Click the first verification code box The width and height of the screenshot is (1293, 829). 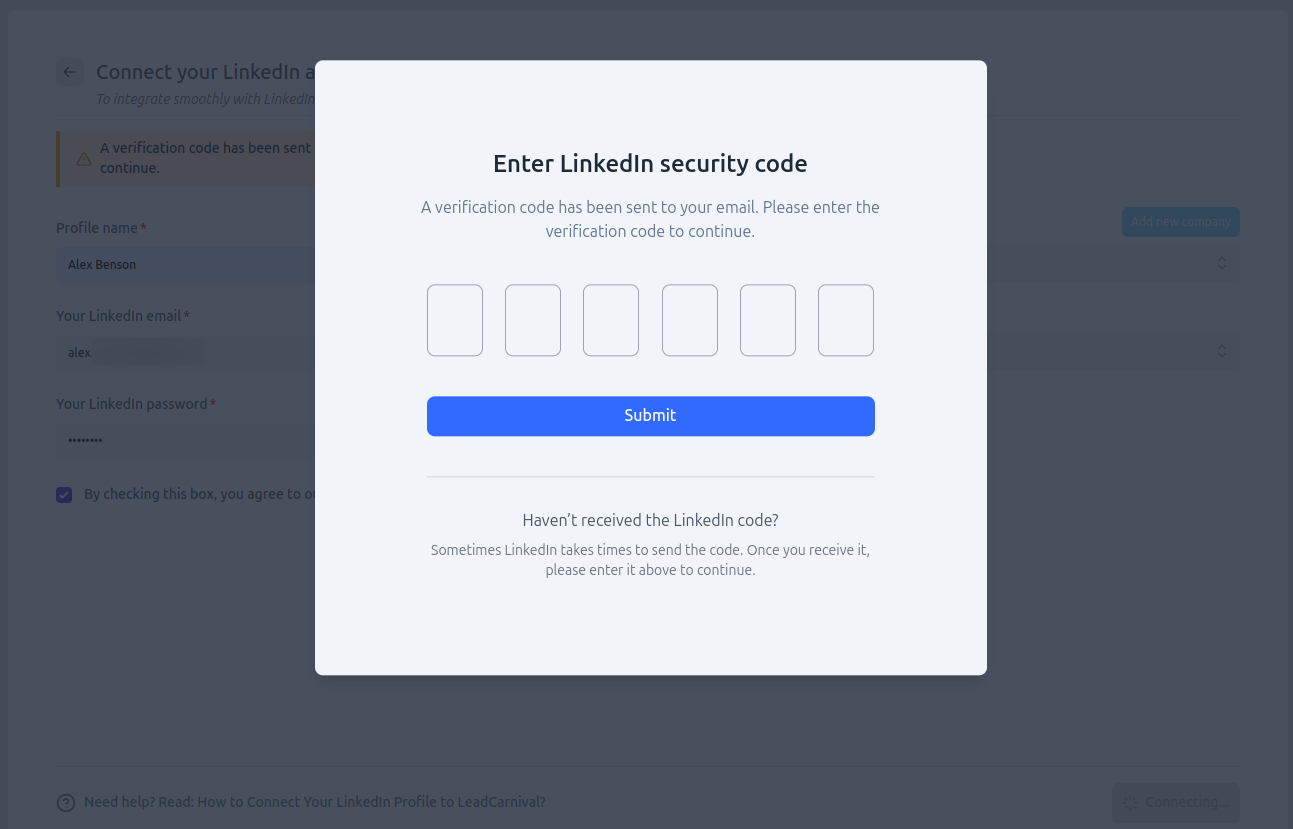tap(455, 320)
